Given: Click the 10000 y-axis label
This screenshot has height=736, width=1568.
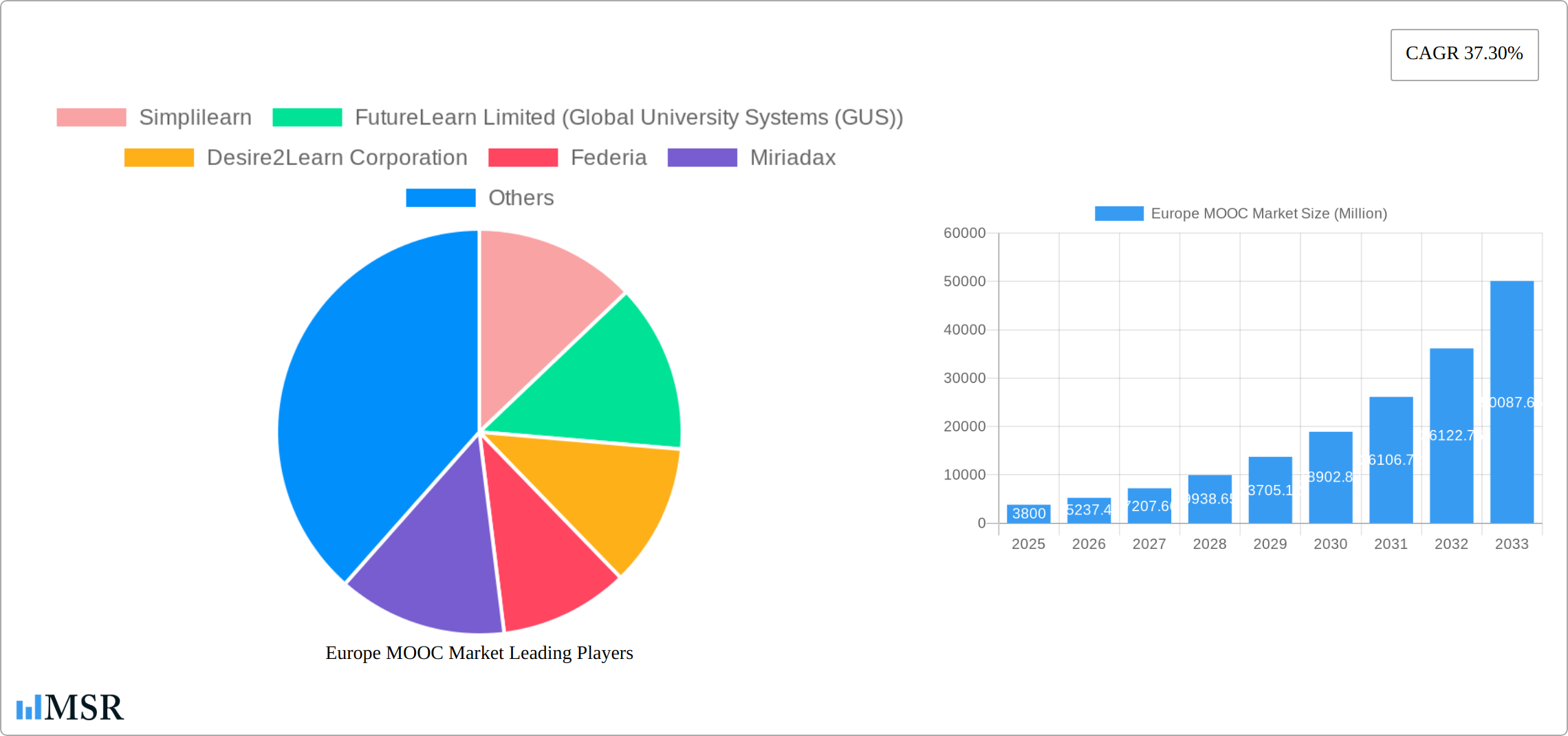Looking at the screenshot, I should [964, 475].
